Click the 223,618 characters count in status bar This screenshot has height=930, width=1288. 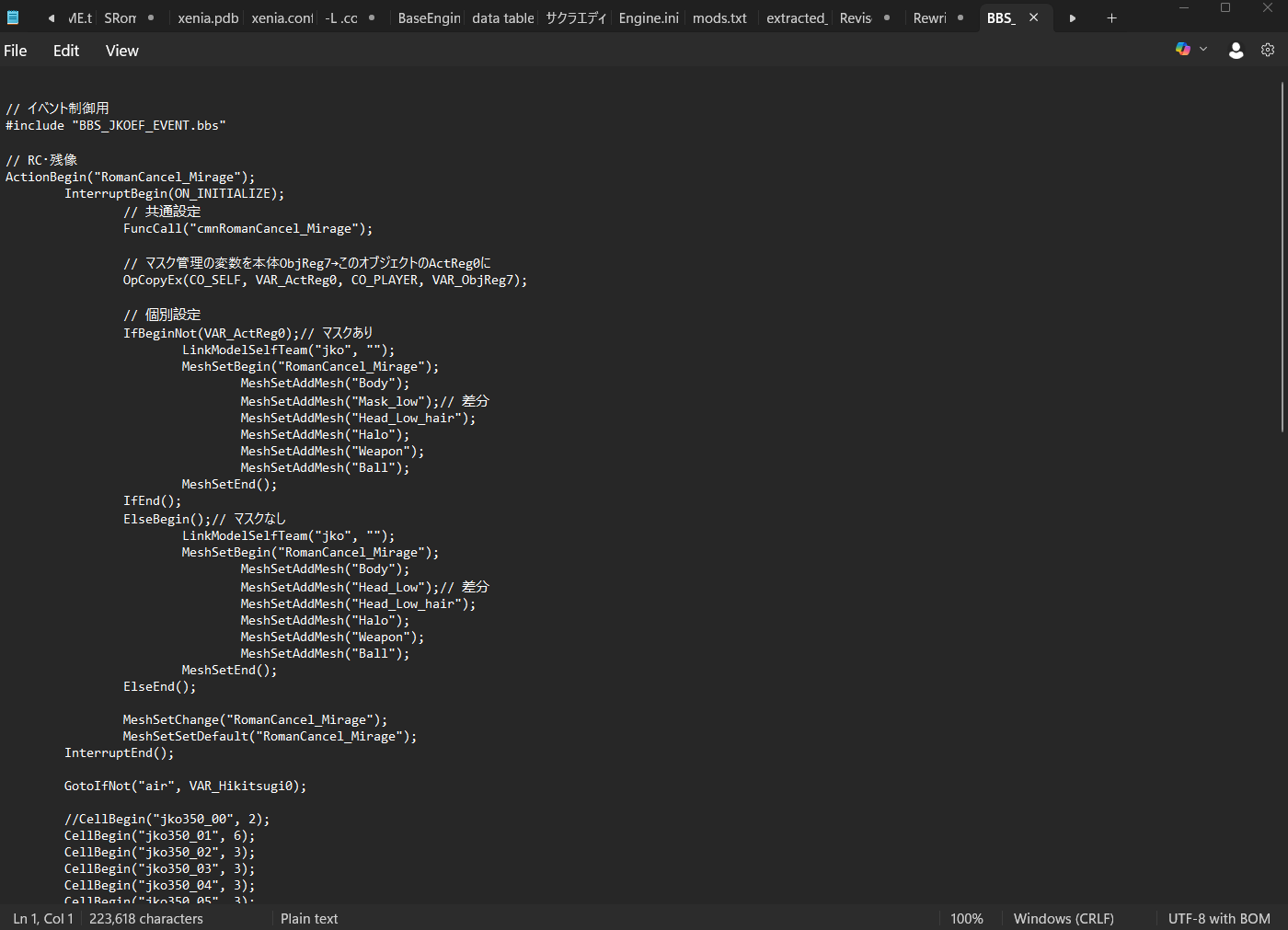pos(146,918)
